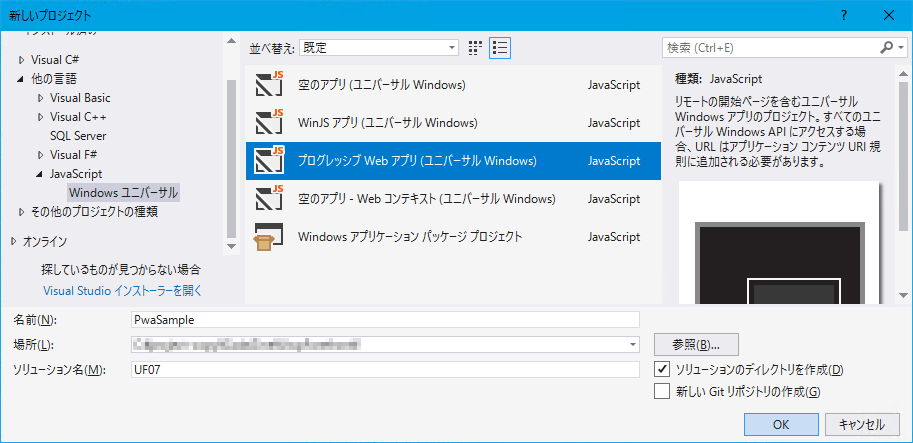Open the 場所 location dropdown arrow
The width and height of the screenshot is (913, 443).
pyautogui.click(x=633, y=345)
